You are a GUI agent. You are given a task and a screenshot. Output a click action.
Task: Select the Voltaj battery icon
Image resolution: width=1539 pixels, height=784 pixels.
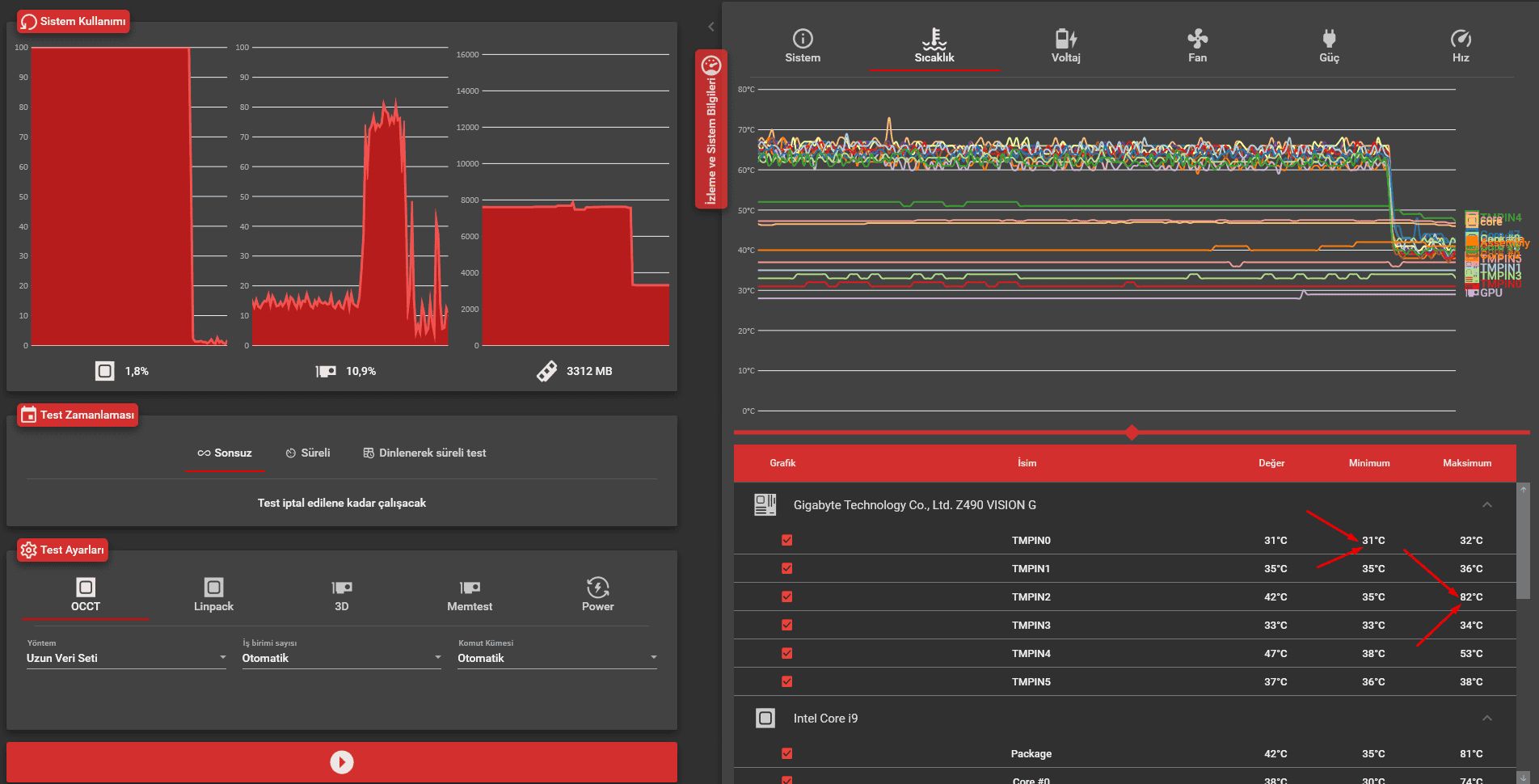coord(1065,39)
